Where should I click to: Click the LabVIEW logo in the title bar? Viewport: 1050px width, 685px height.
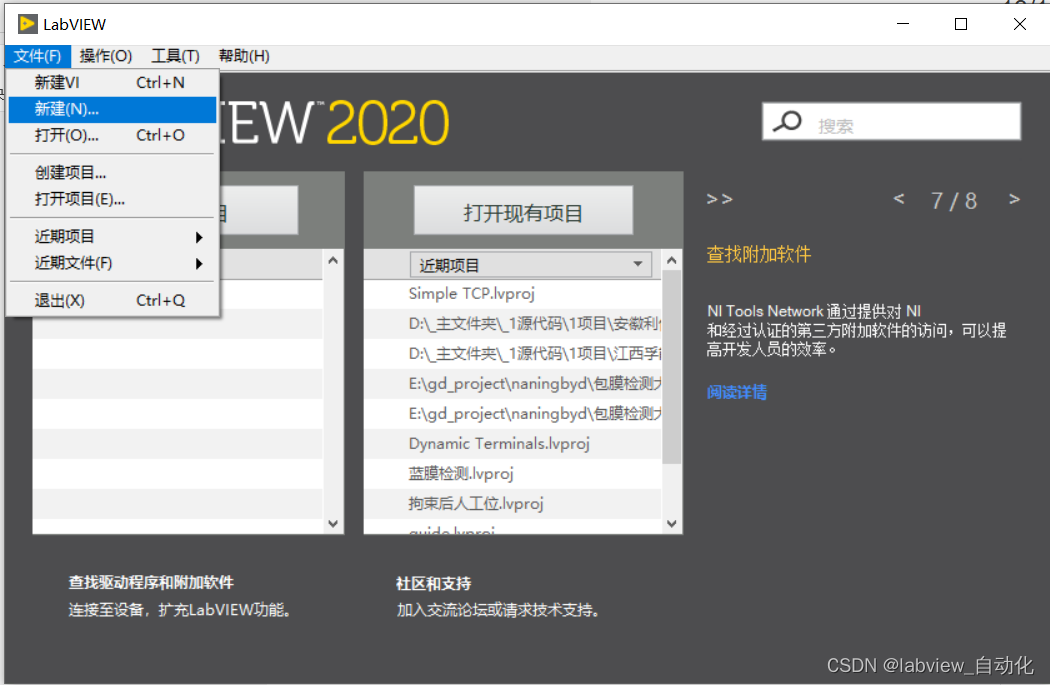point(27,24)
